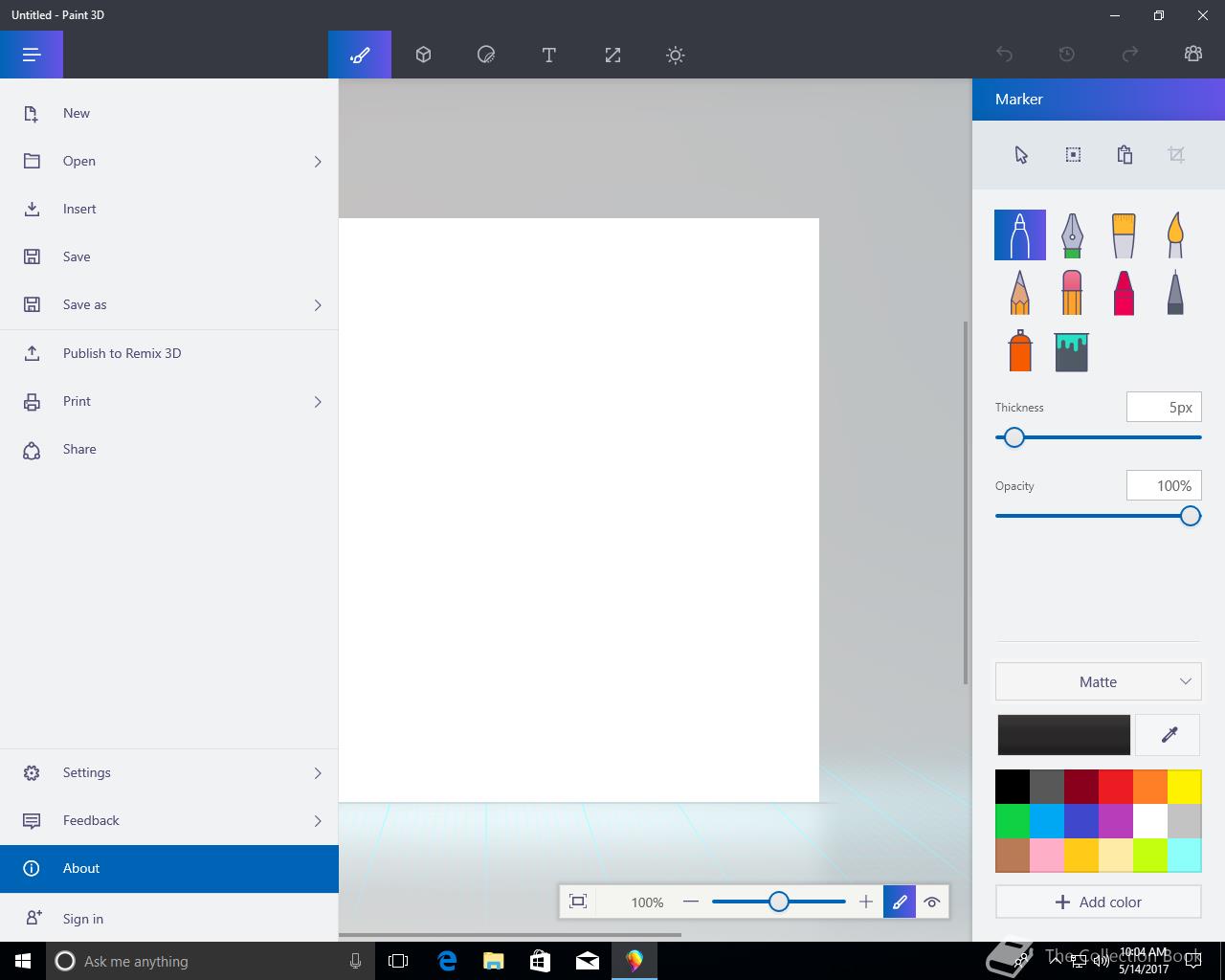The width and height of the screenshot is (1225, 980).
Task: Select the Oil brush
Action: (x=1124, y=234)
